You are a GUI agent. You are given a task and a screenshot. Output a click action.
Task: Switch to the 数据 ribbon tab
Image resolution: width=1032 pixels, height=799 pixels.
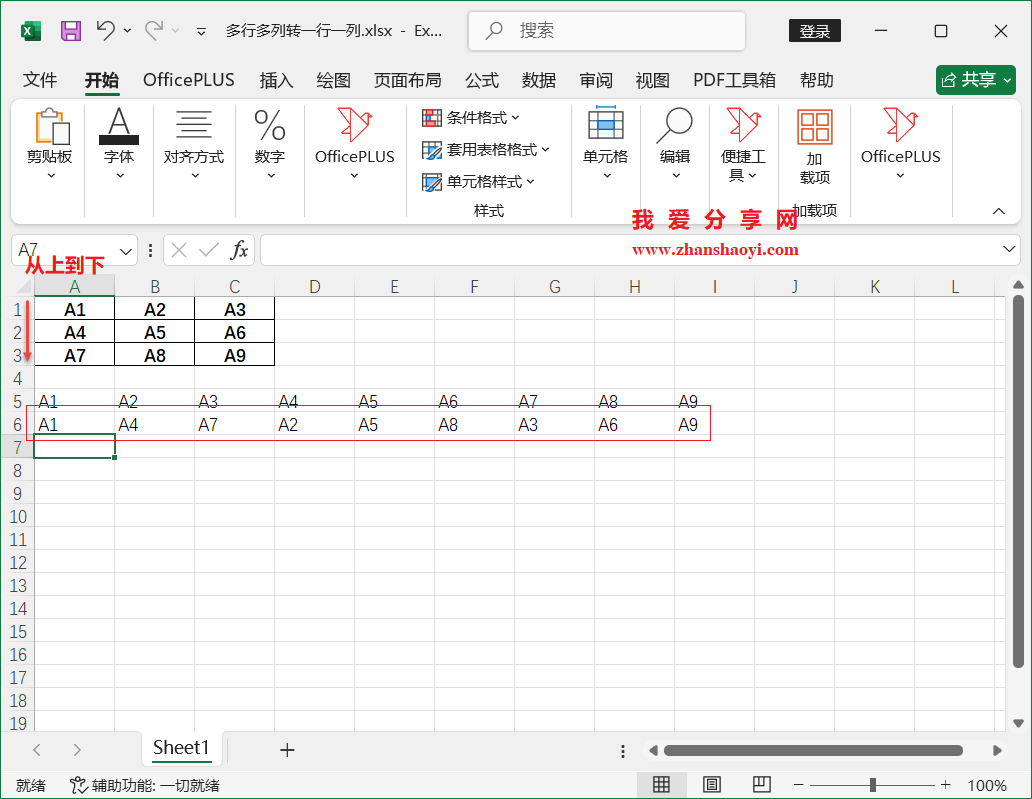(x=539, y=80)
